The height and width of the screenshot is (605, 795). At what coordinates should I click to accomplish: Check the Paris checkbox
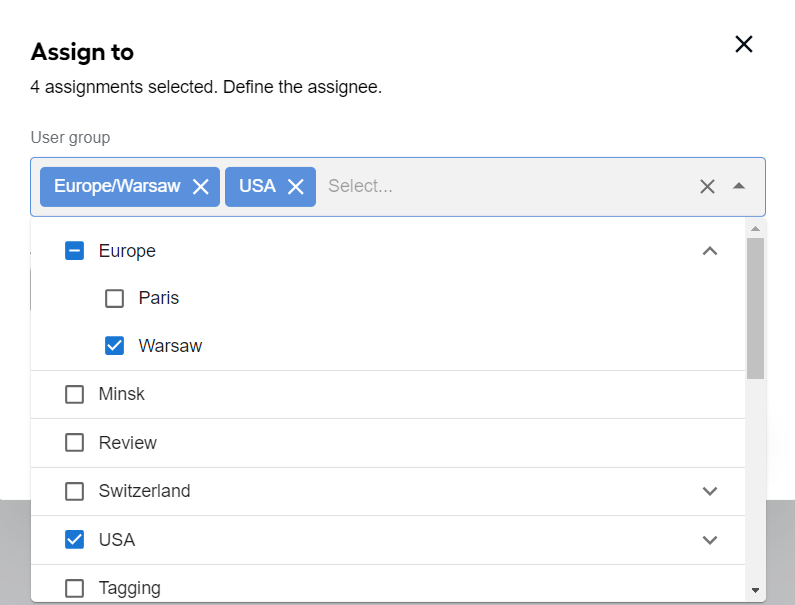(x=115, y=298)
